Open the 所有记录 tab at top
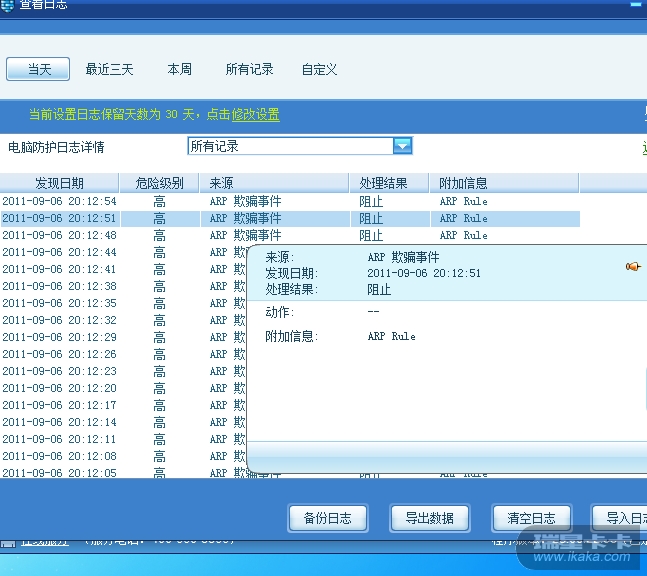The width and height of the screenshot is (647, 576). pyautogui.click(x=249, y=69)
